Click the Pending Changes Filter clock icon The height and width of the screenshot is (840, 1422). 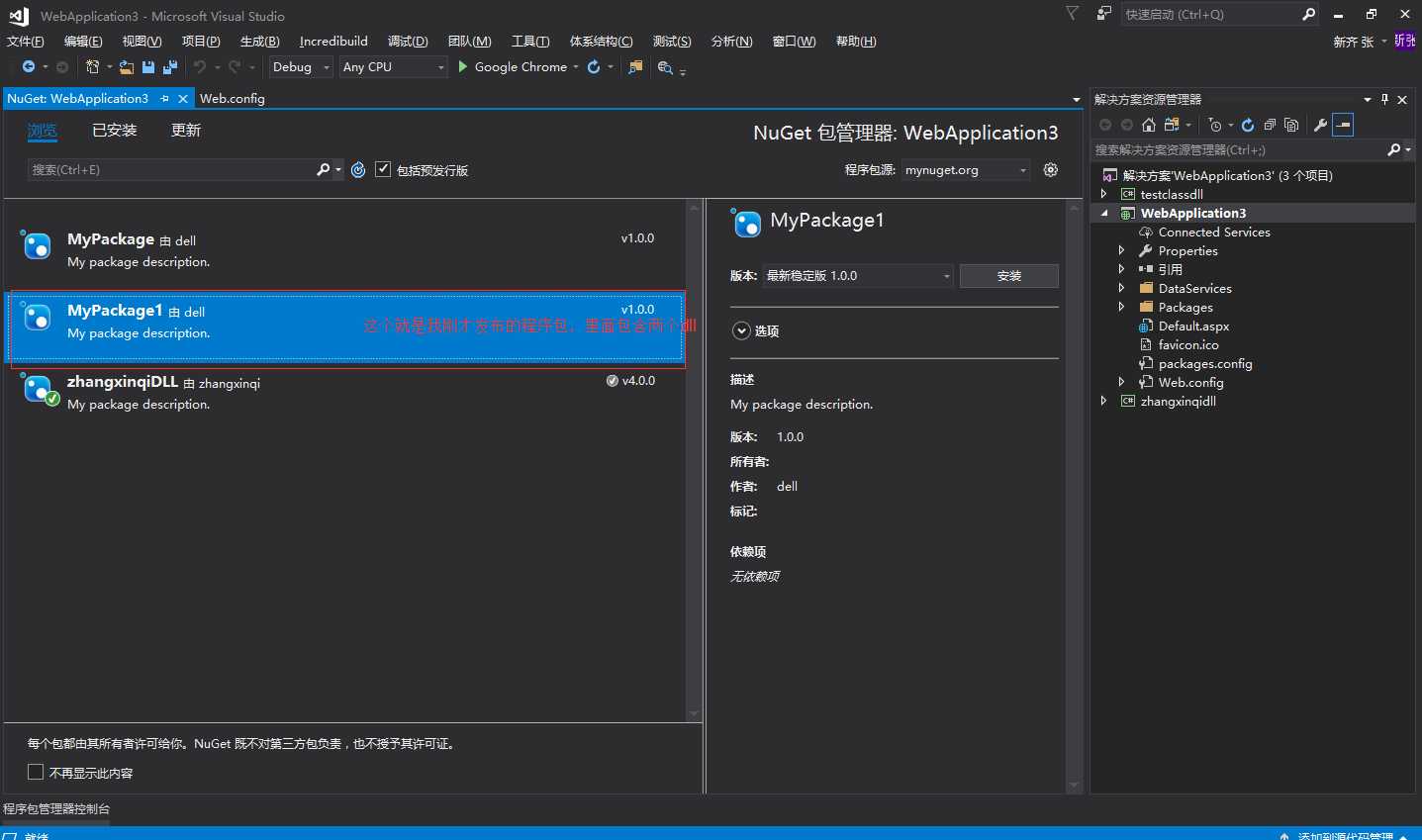click(x=1215, y=125)
